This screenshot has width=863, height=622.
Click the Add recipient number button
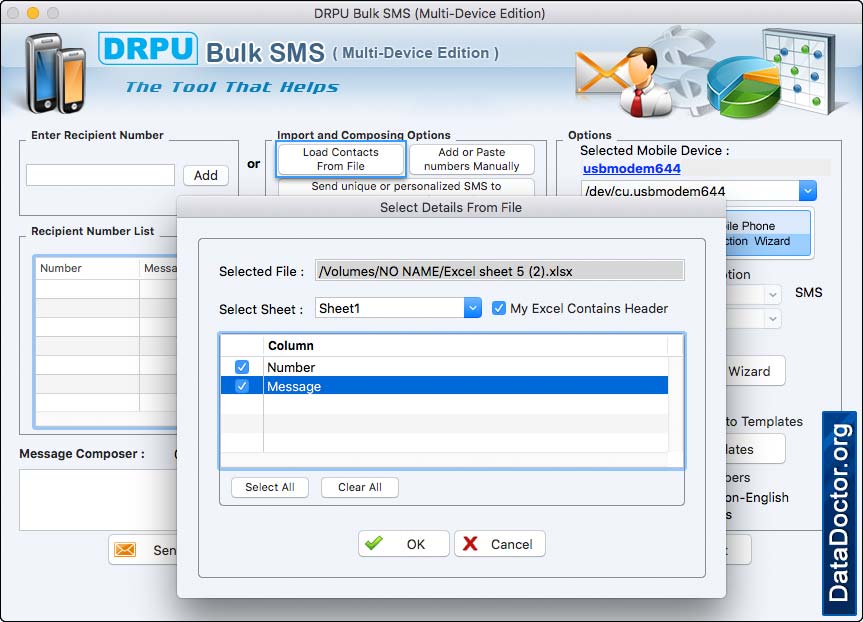click(x=206, y=175)
